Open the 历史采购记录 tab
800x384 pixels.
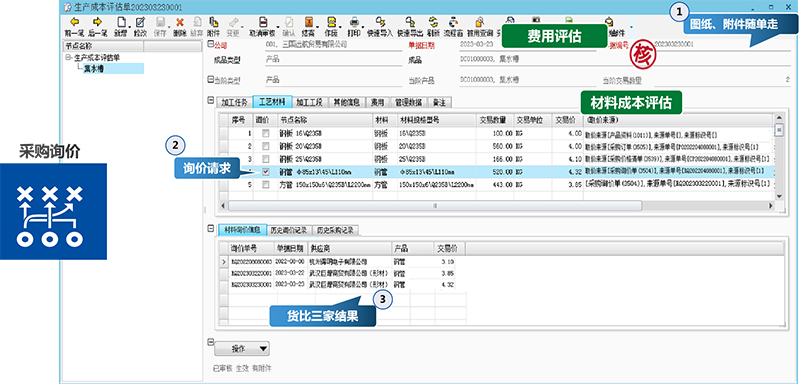336,230
